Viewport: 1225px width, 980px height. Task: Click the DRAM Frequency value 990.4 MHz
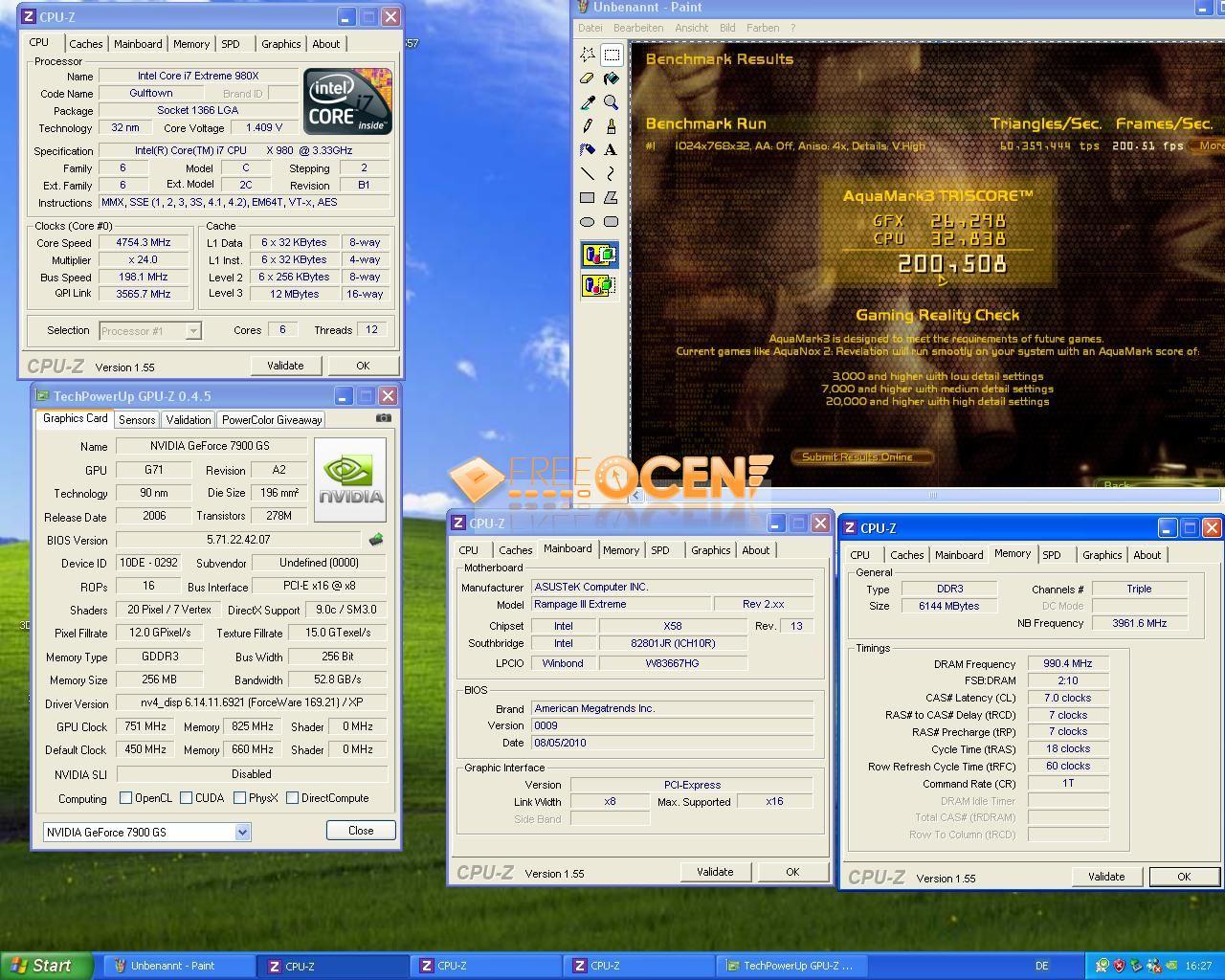point(1068,664)
